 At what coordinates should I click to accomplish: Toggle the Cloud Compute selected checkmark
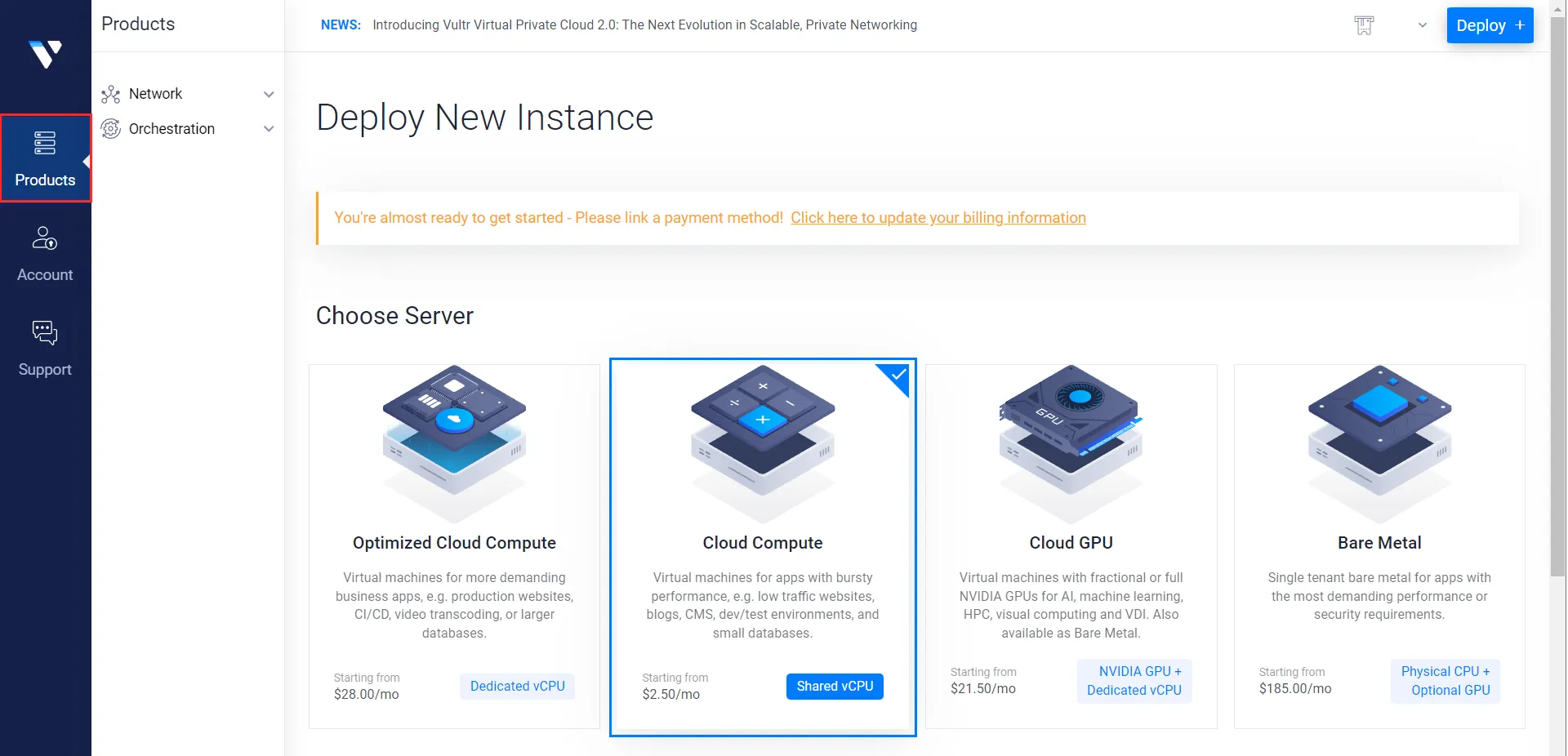click(897, 376)
